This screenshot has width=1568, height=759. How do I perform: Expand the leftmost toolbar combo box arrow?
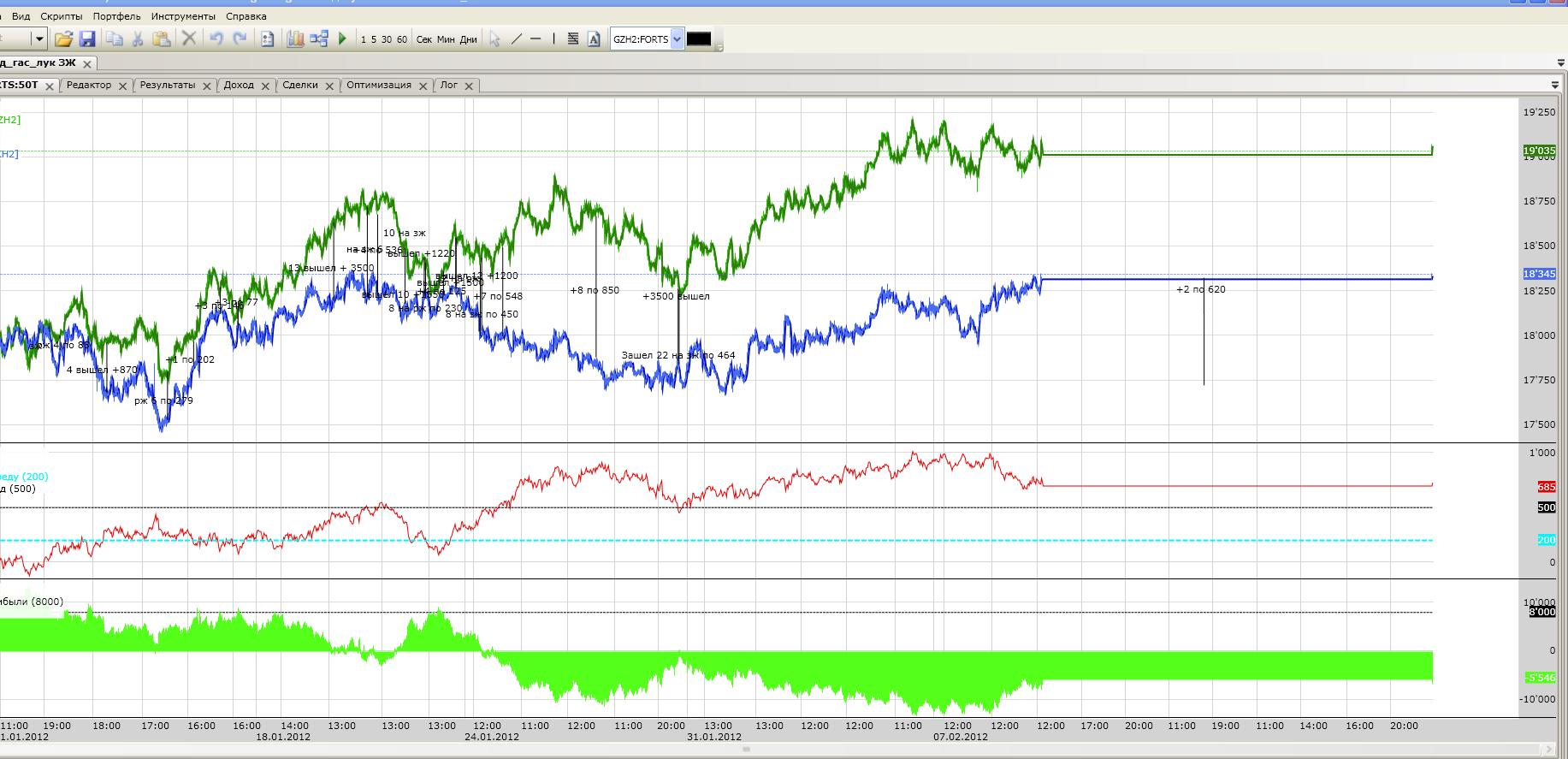pyautogui.click(x=38, y=39)
